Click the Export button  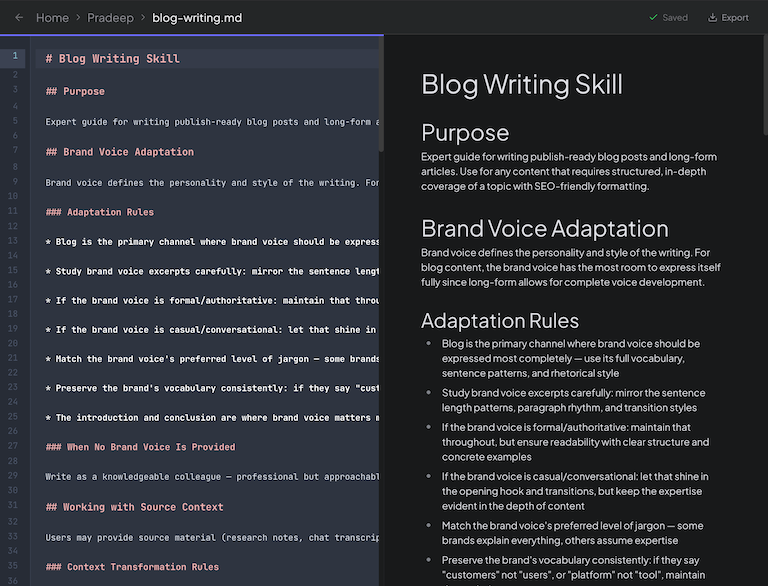click(x=728, y=18)
